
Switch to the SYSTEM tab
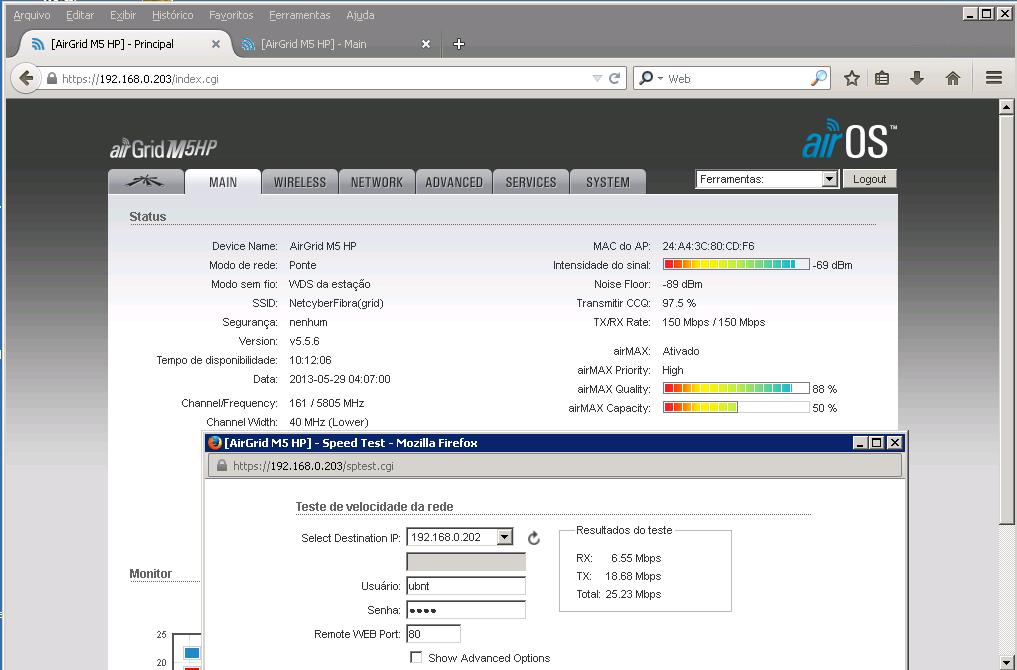click(608, 182)
